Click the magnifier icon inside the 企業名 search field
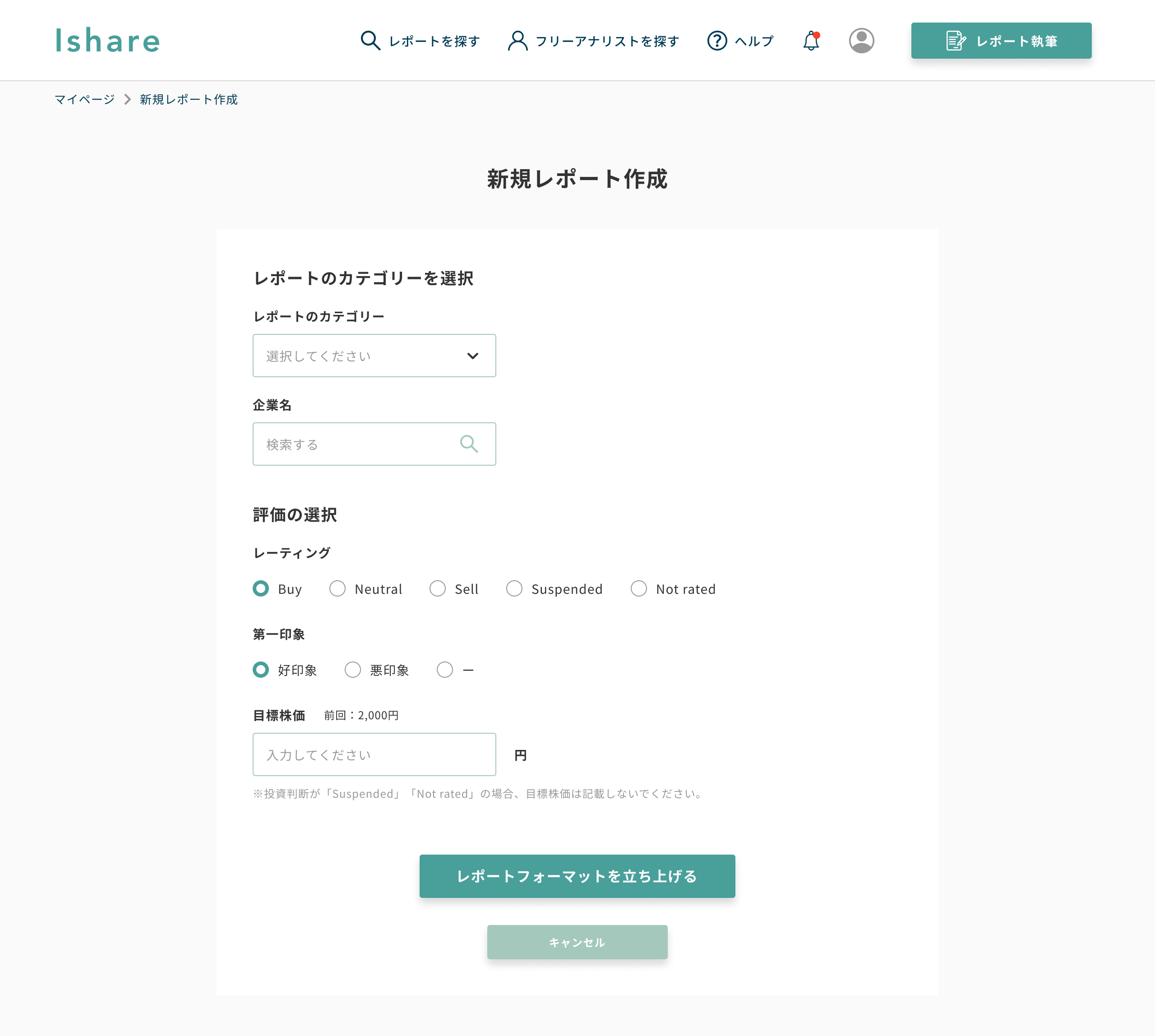 click(469, 444)
